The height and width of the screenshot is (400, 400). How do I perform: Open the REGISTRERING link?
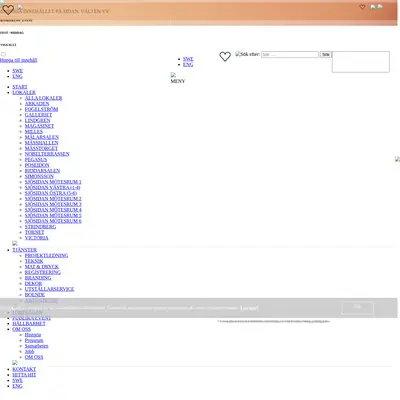click(43, 272)
